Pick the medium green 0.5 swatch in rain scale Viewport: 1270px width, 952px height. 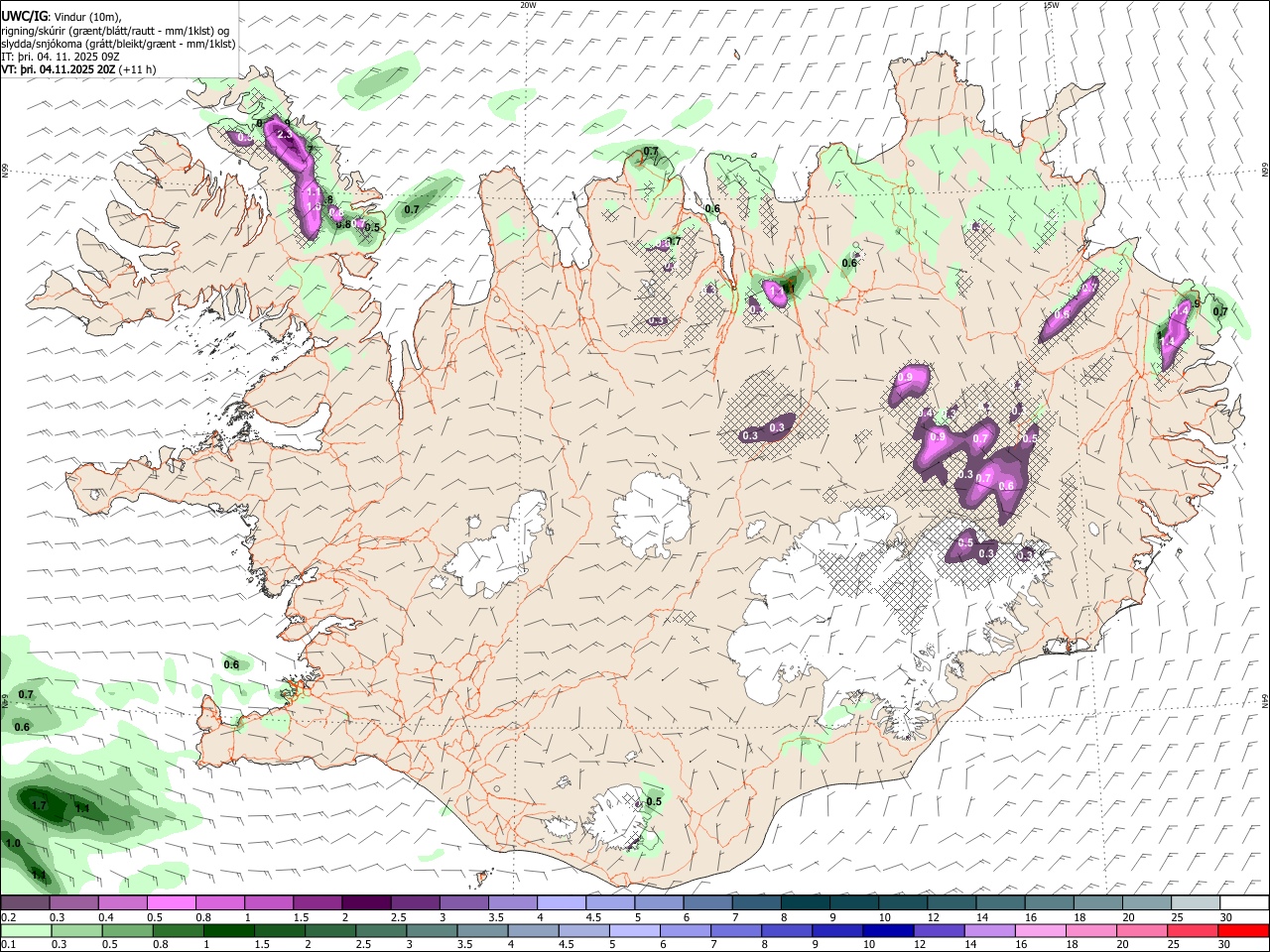point(127,930)
